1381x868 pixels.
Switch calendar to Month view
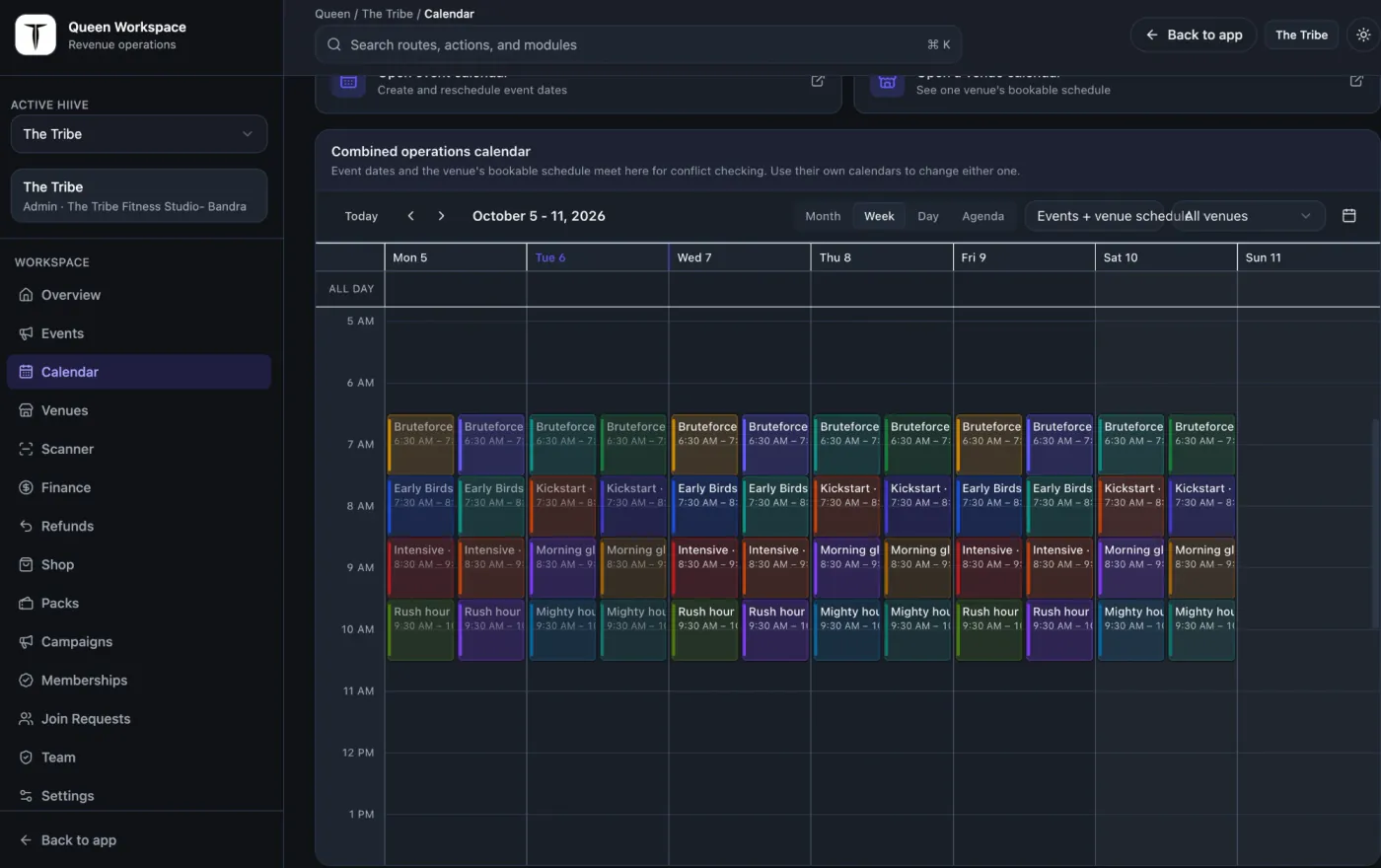coord(823,216)
